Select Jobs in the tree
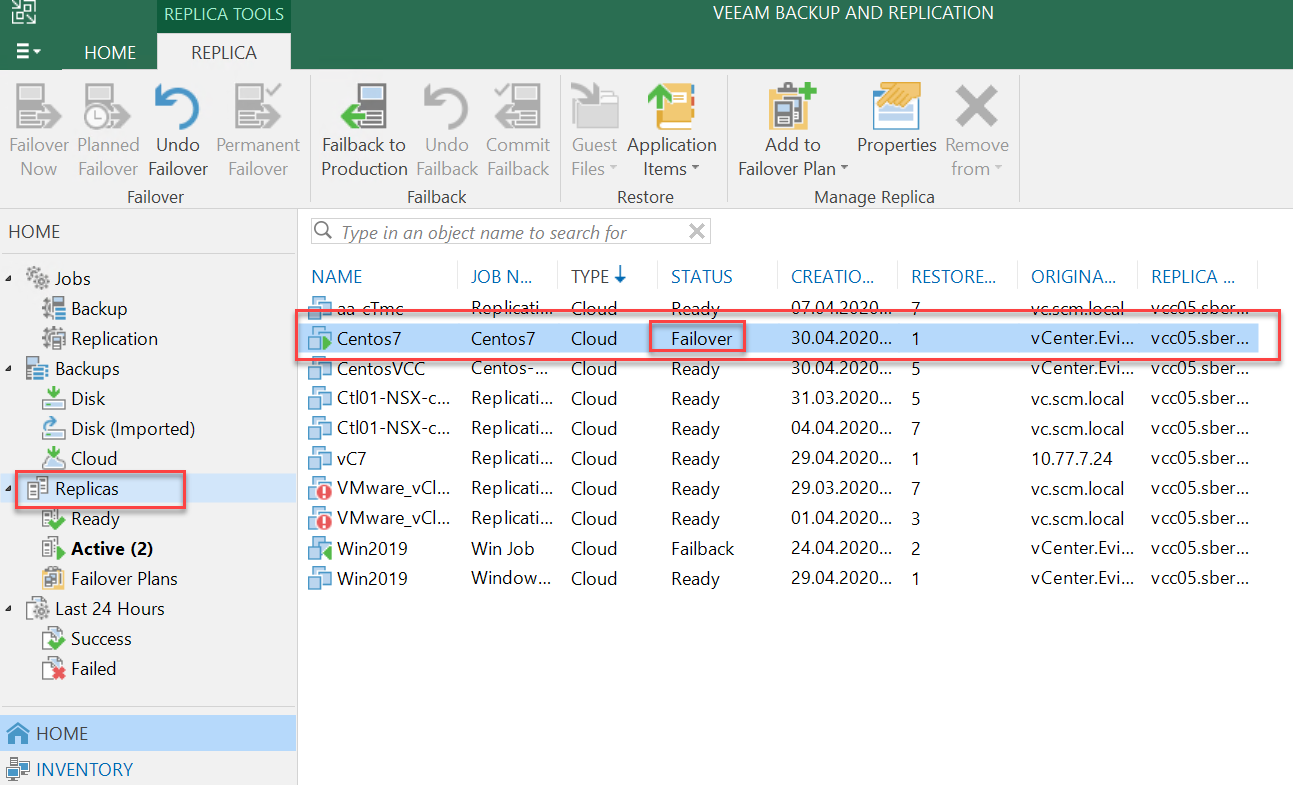Screen dimensions: 1293x786 coord(73,279)
